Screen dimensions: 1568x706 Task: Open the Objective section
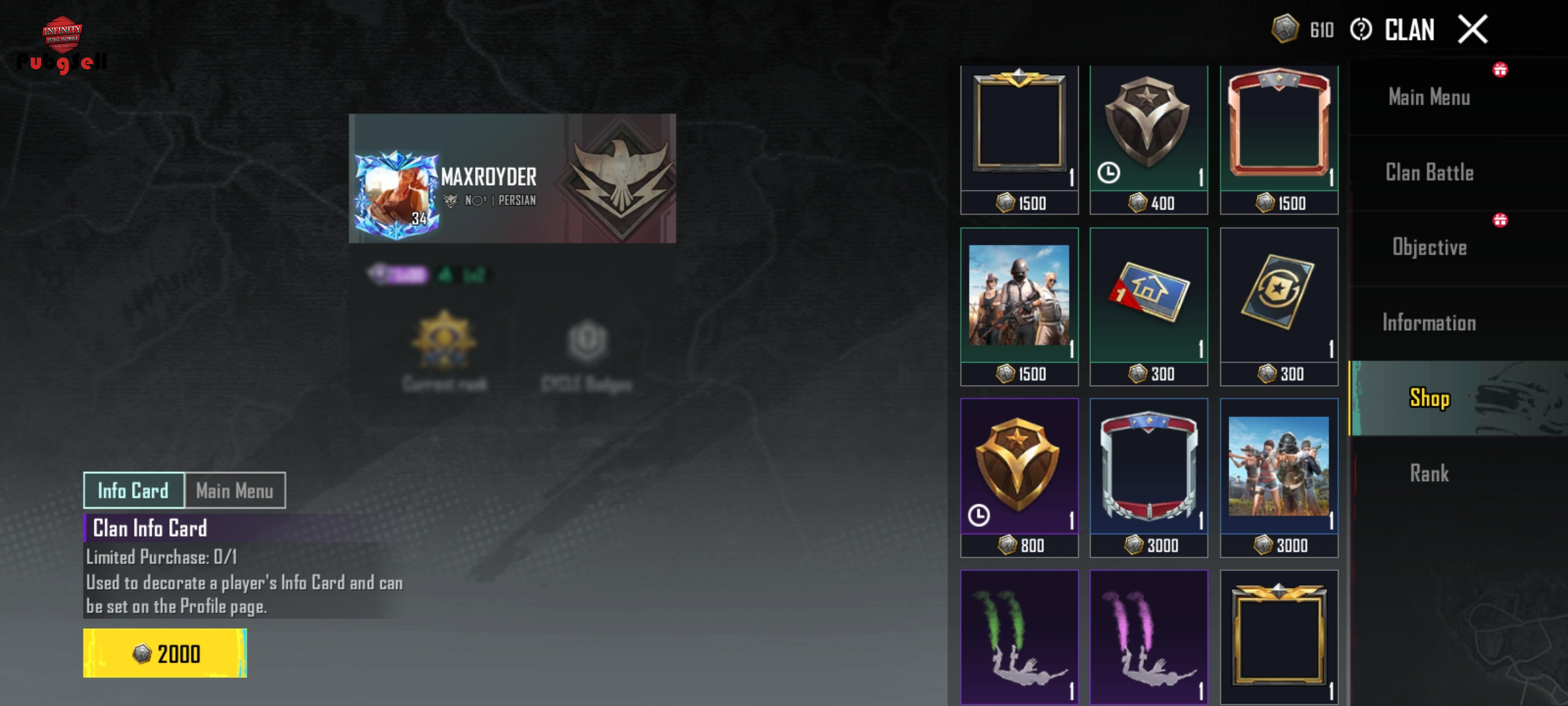[1429, 248]
